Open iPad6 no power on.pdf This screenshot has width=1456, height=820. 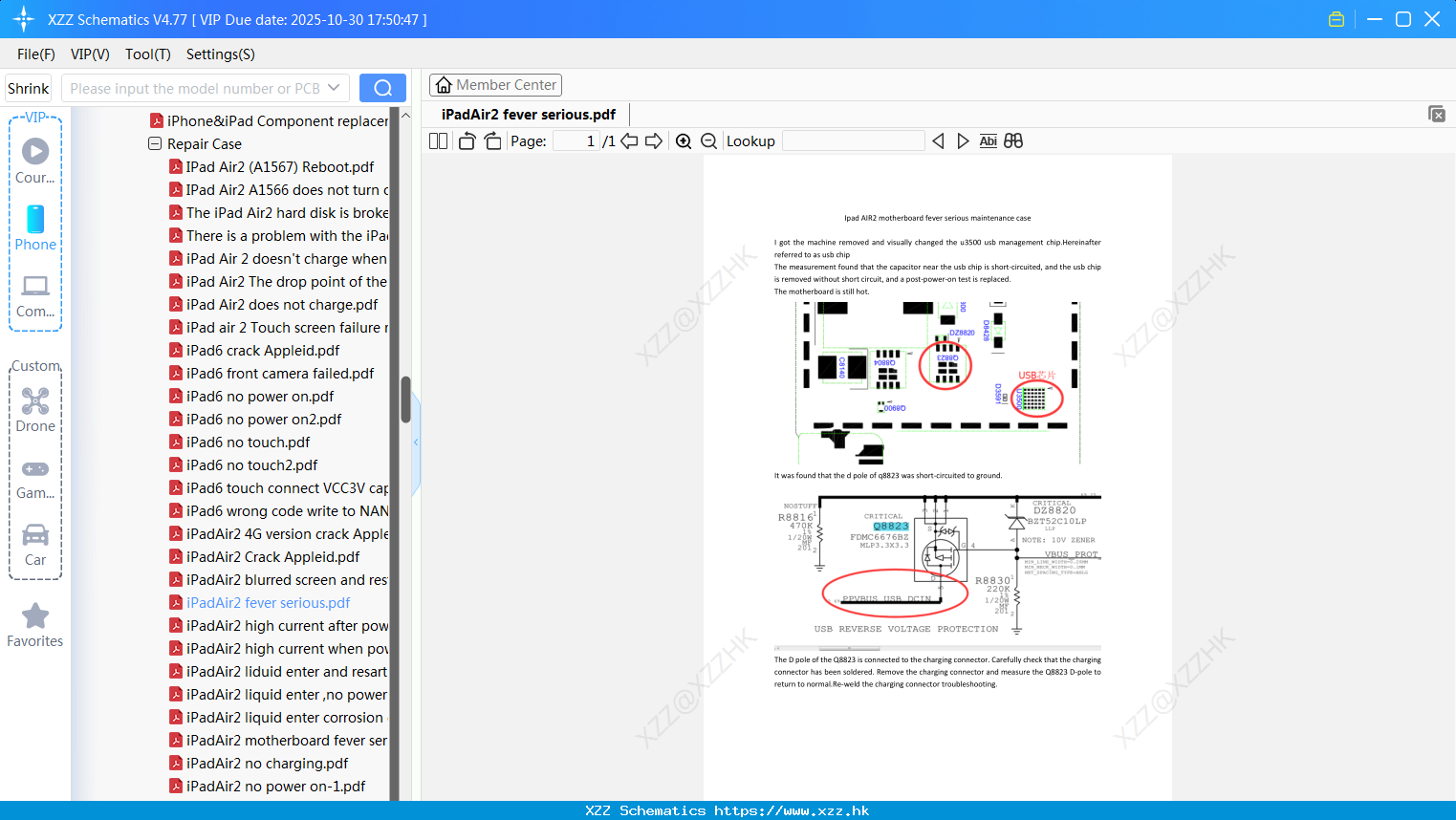(x=260, y=396)
